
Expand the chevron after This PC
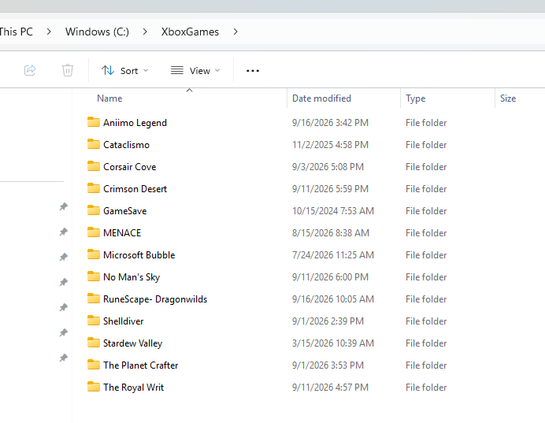[x=49, y=32]
